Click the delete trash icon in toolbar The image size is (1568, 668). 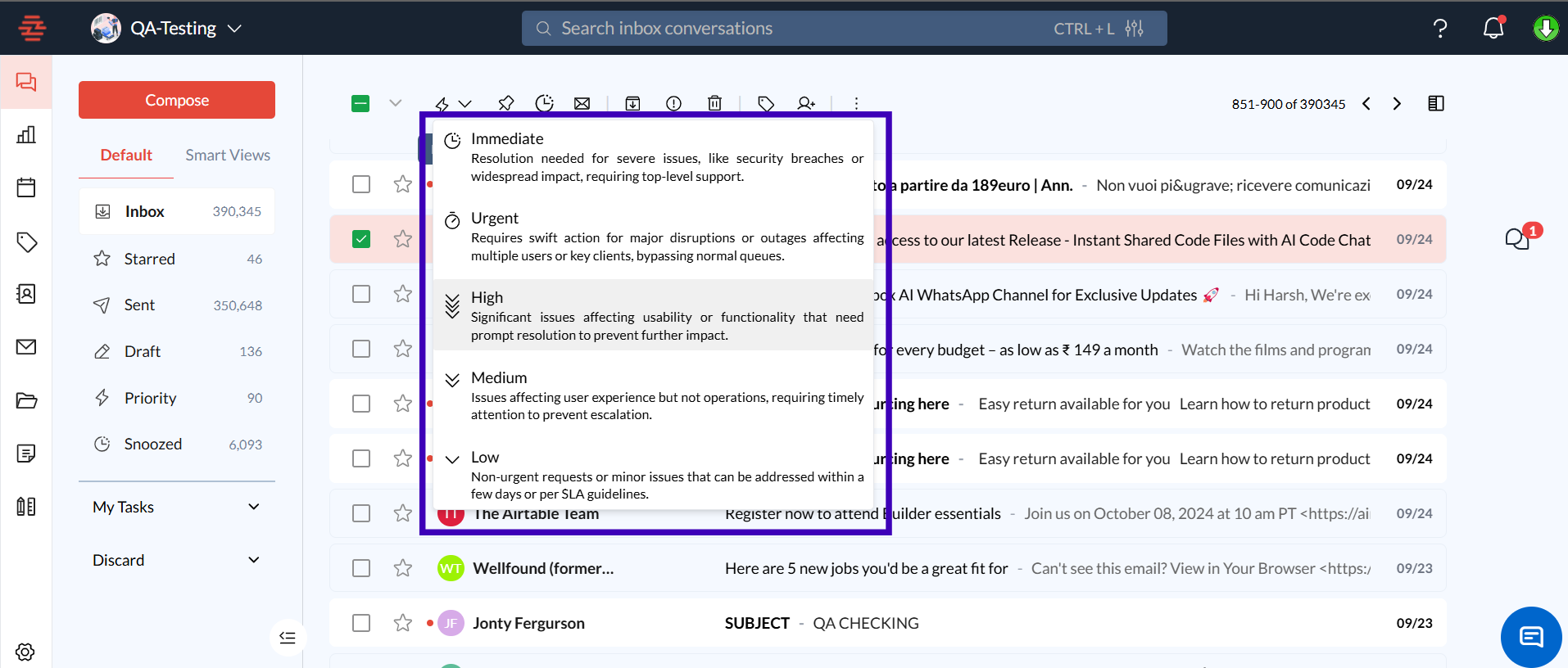coord(714,103)
